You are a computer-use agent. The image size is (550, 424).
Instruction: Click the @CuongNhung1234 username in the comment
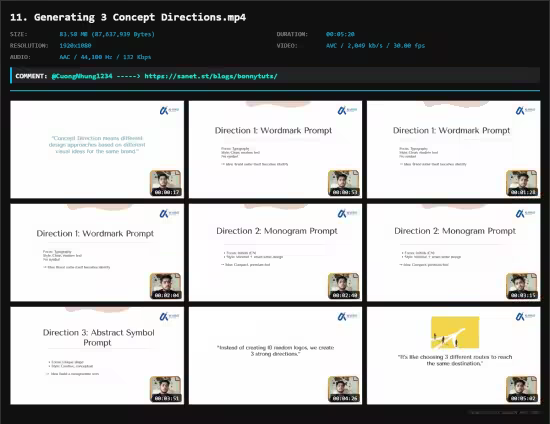[82, 76]
